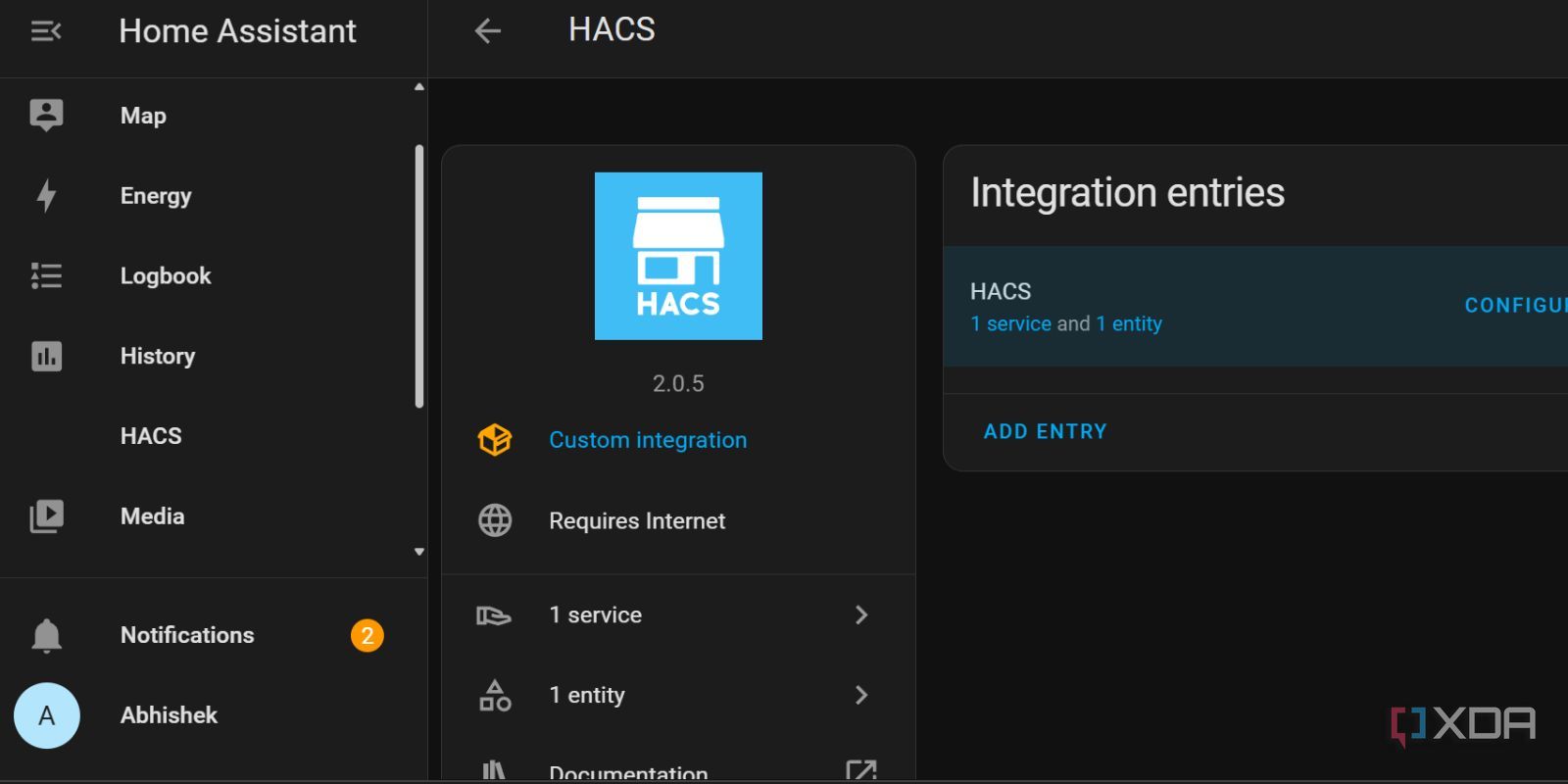Viewport: 1568px width, 784px height.
Task: Click the service hand icon
Action: click(494, 615)
